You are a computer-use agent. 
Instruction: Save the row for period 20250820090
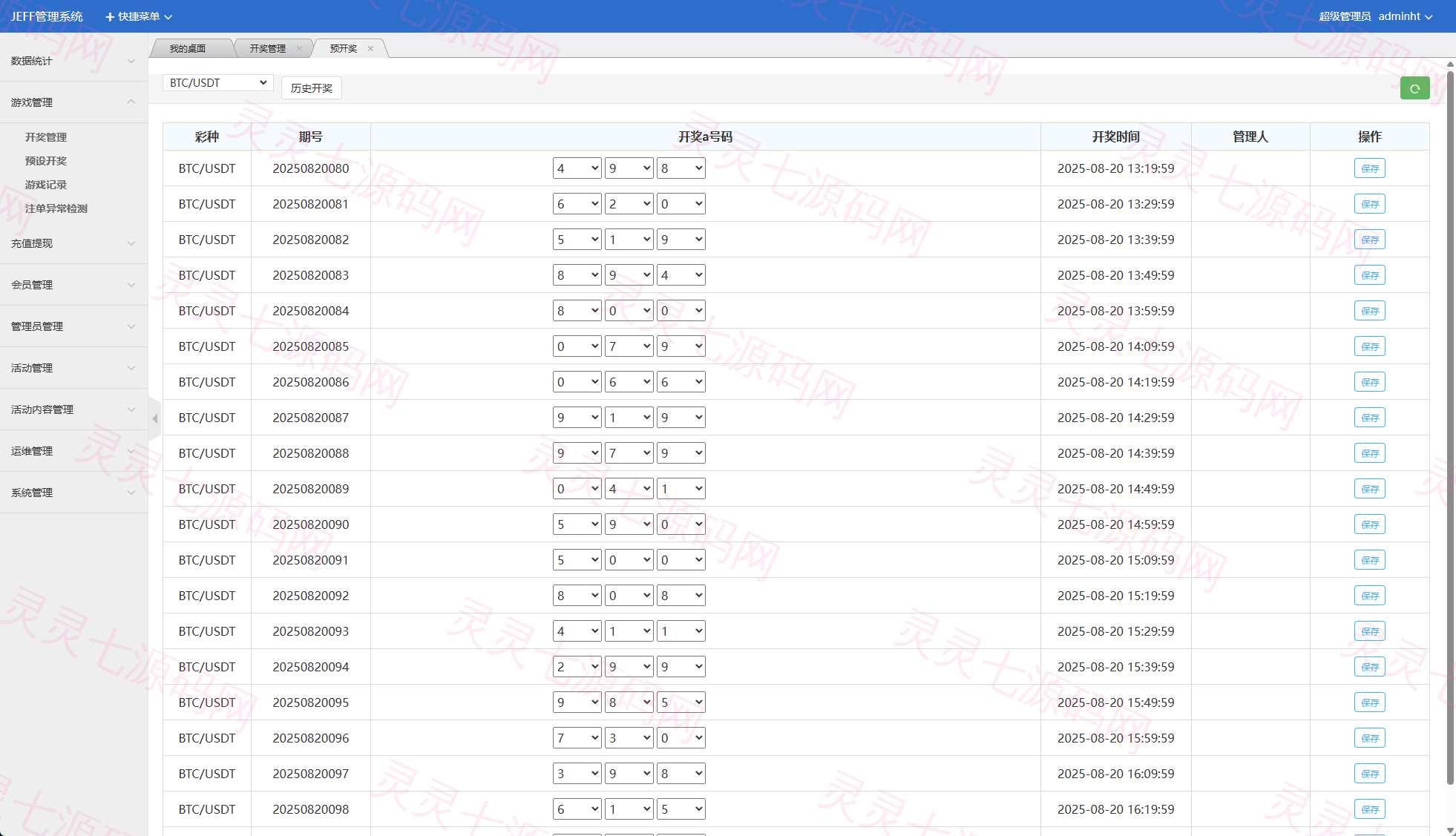point(1369,524)
